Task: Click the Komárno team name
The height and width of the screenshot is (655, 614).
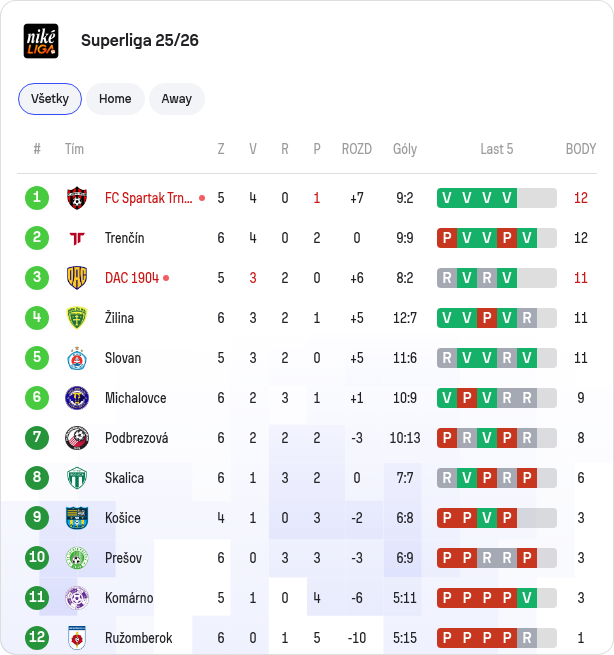Action: tap(129, 598)
